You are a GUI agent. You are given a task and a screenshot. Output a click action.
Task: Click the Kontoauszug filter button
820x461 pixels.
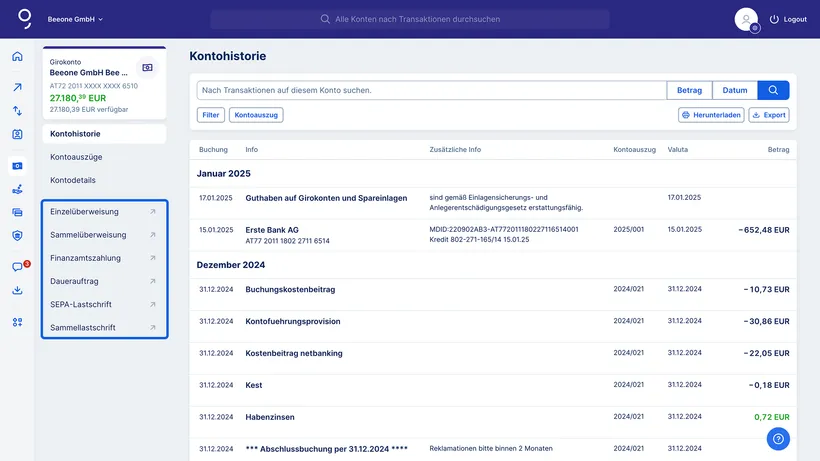coord(256,115)
